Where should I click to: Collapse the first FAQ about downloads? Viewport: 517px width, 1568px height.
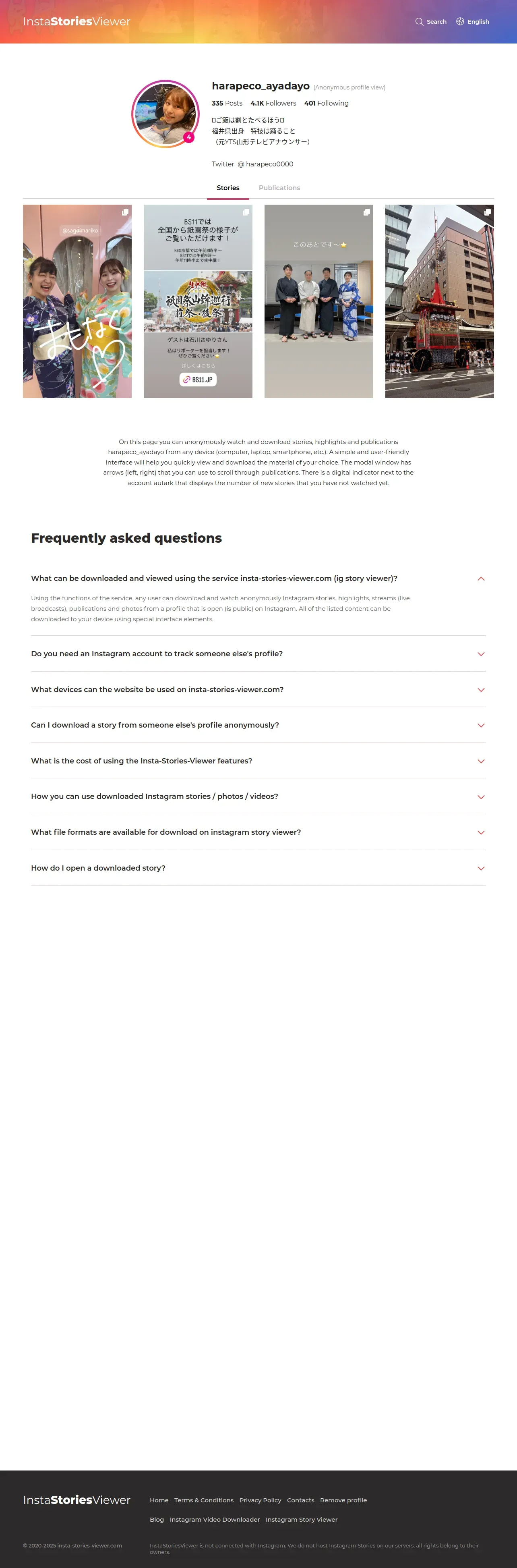point(480,579)
